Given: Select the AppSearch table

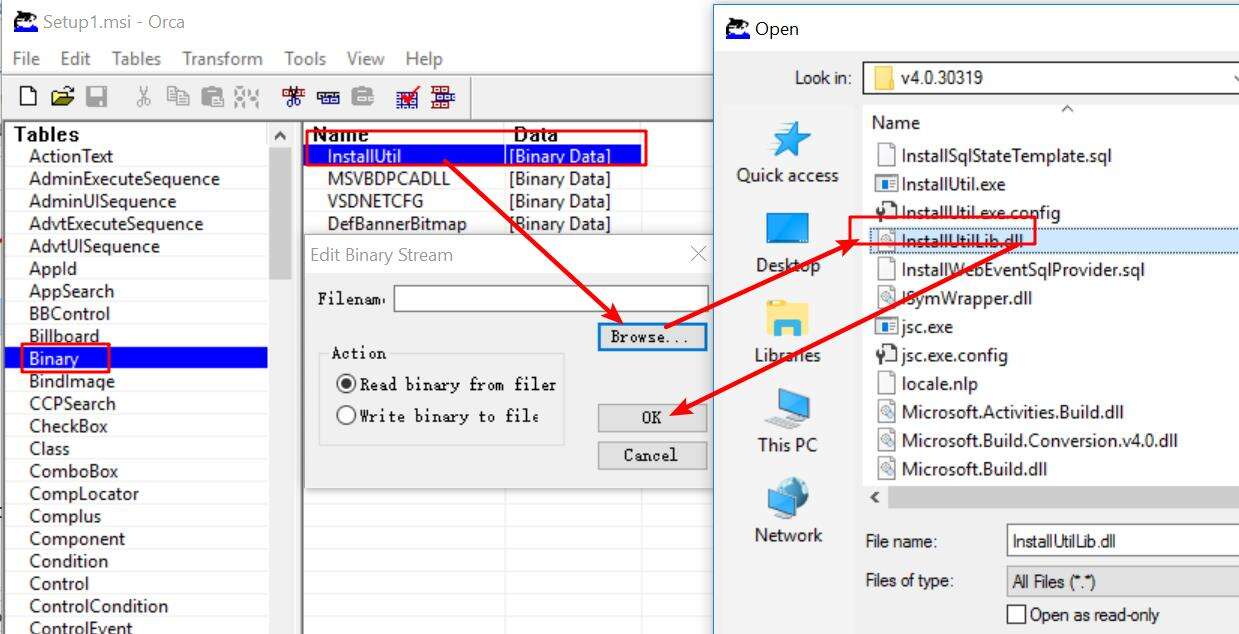Looking at the screenshot, I should click(x=136, y=291).
